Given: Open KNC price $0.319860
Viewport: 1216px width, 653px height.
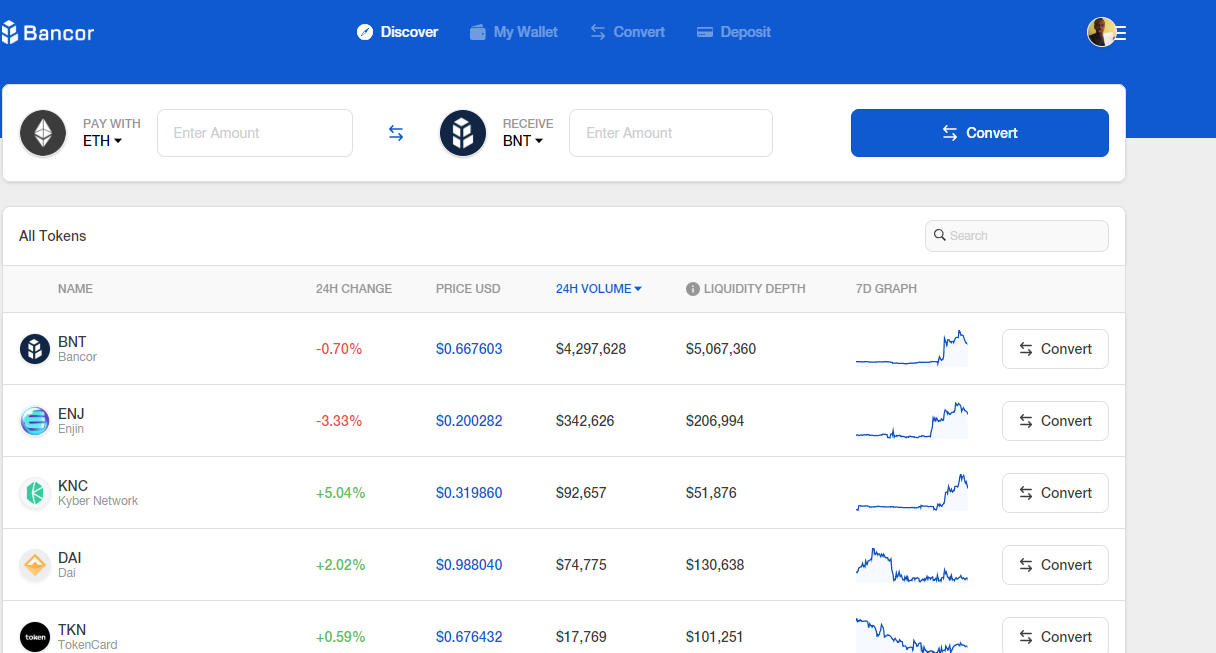Looking at the screenshot, I should pos(469,493).
